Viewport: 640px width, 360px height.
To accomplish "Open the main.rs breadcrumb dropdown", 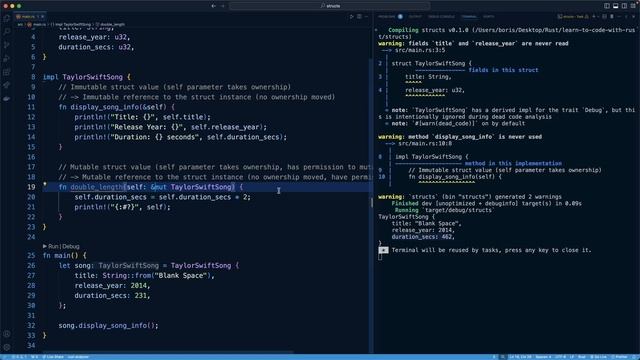I will [x=37, y=24].
